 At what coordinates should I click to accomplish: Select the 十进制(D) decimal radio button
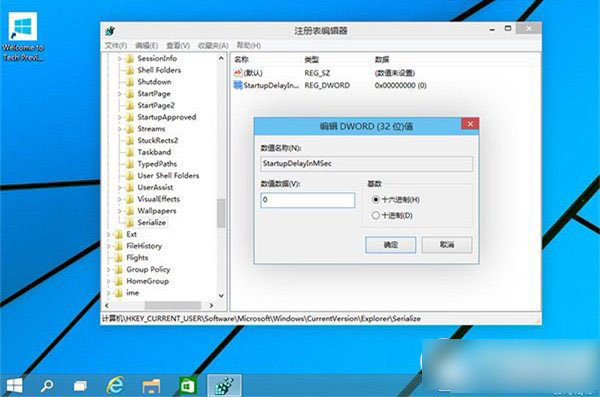tap(376, 215)
